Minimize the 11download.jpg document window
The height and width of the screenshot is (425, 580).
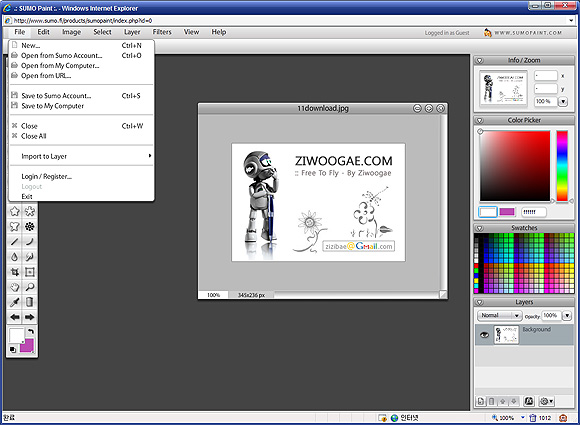click(417, 108)
